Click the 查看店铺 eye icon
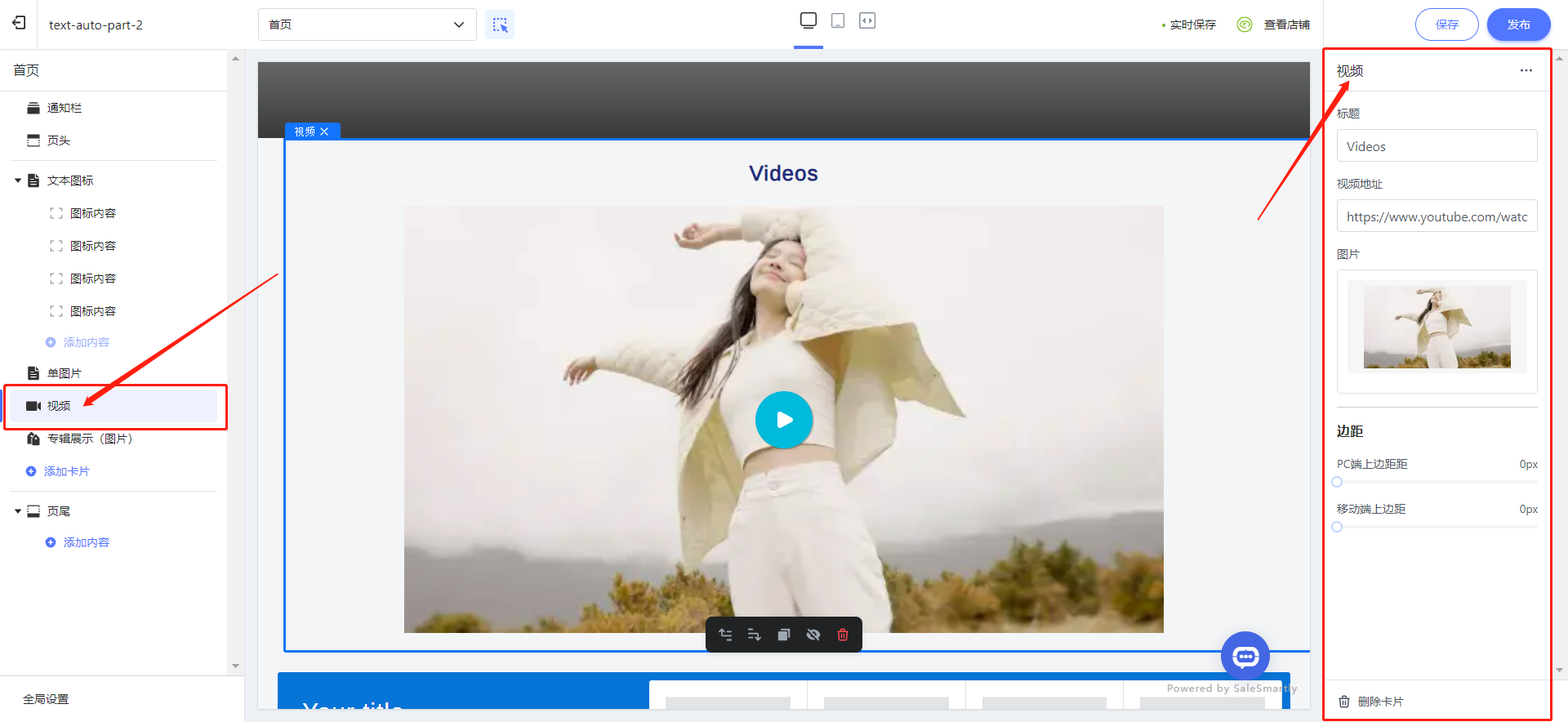The image size is (1568, 722). click(x=1245, y=25)
